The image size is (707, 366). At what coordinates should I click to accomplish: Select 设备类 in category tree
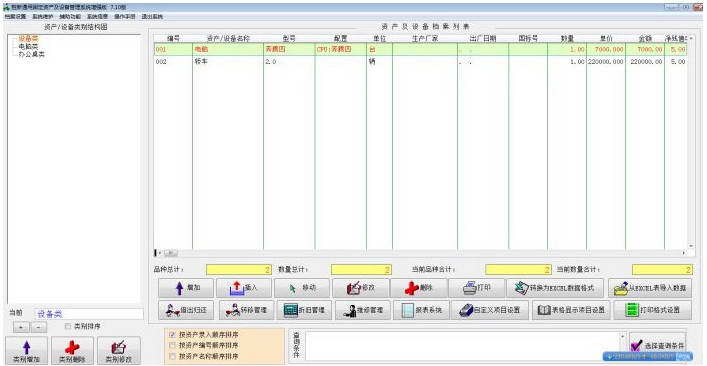(28, 39)
